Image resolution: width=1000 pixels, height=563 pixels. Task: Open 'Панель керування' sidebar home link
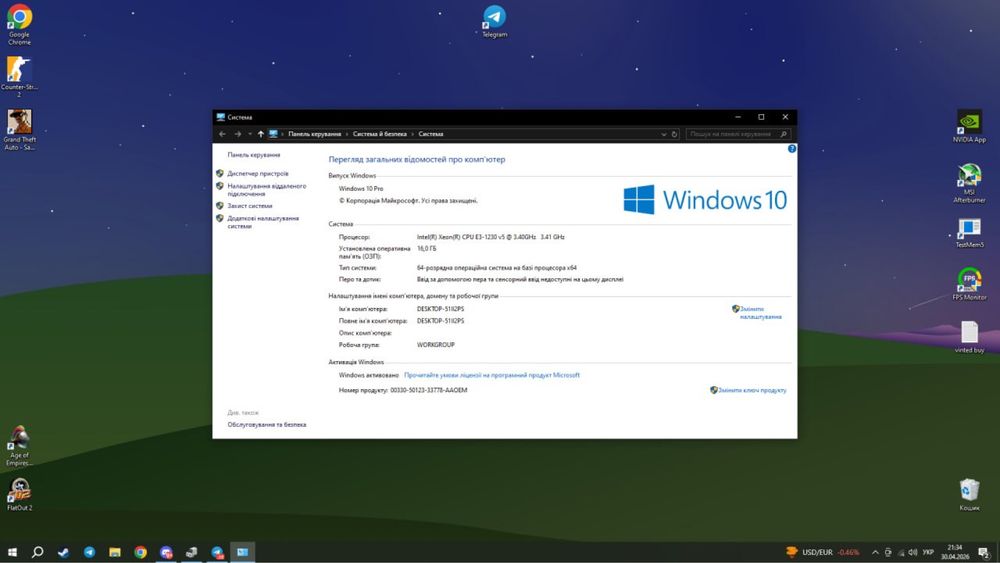254,155
